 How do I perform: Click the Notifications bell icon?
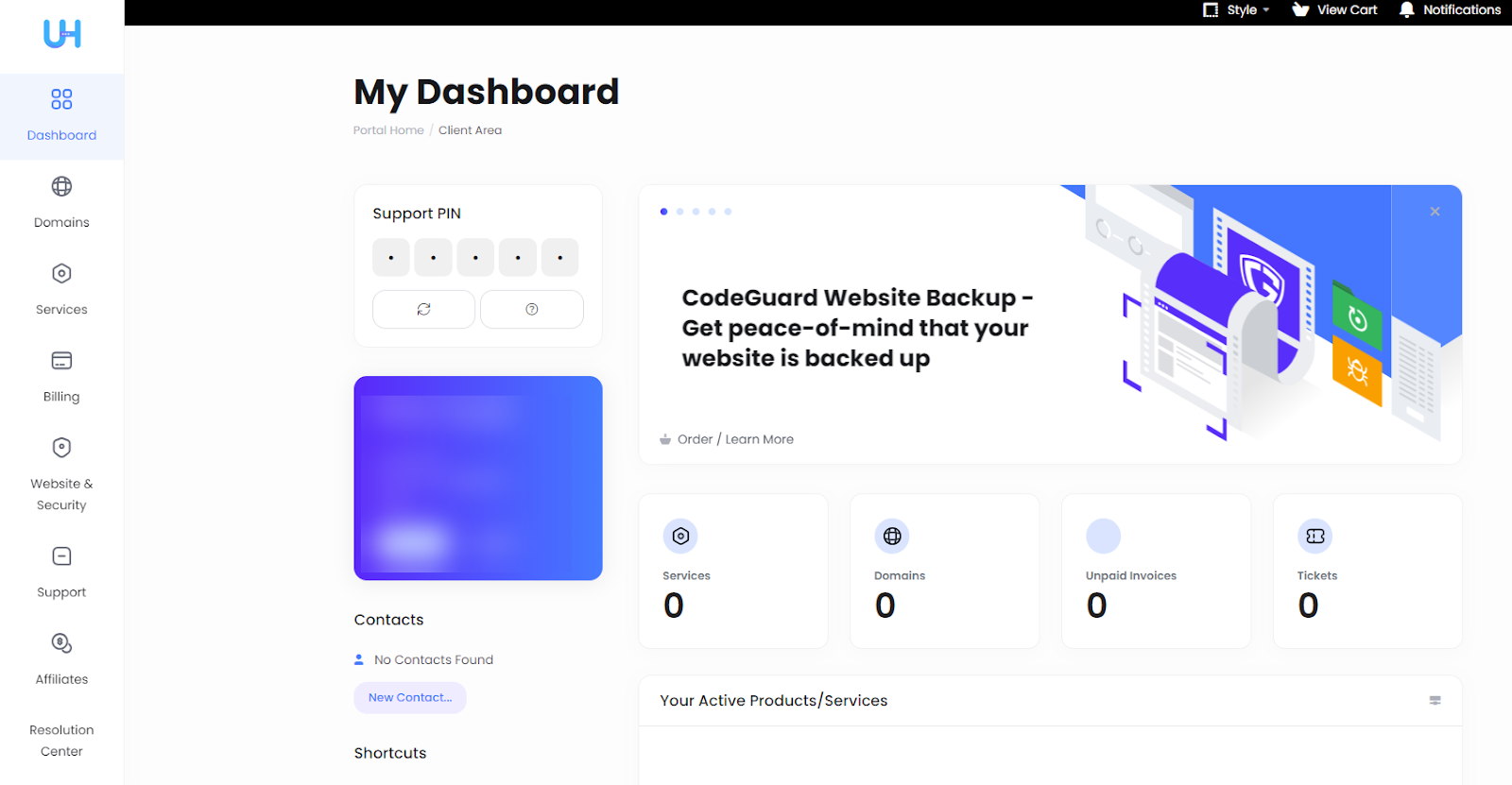point(1407,9)
